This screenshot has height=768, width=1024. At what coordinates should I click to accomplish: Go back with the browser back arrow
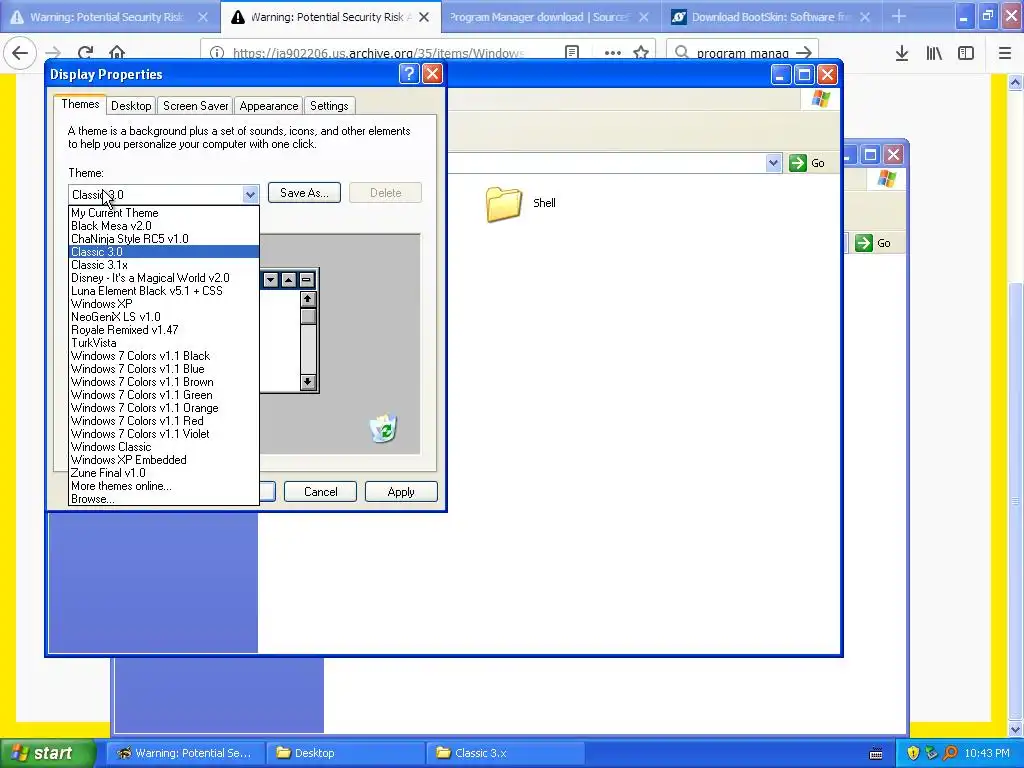tap(20, 52)
